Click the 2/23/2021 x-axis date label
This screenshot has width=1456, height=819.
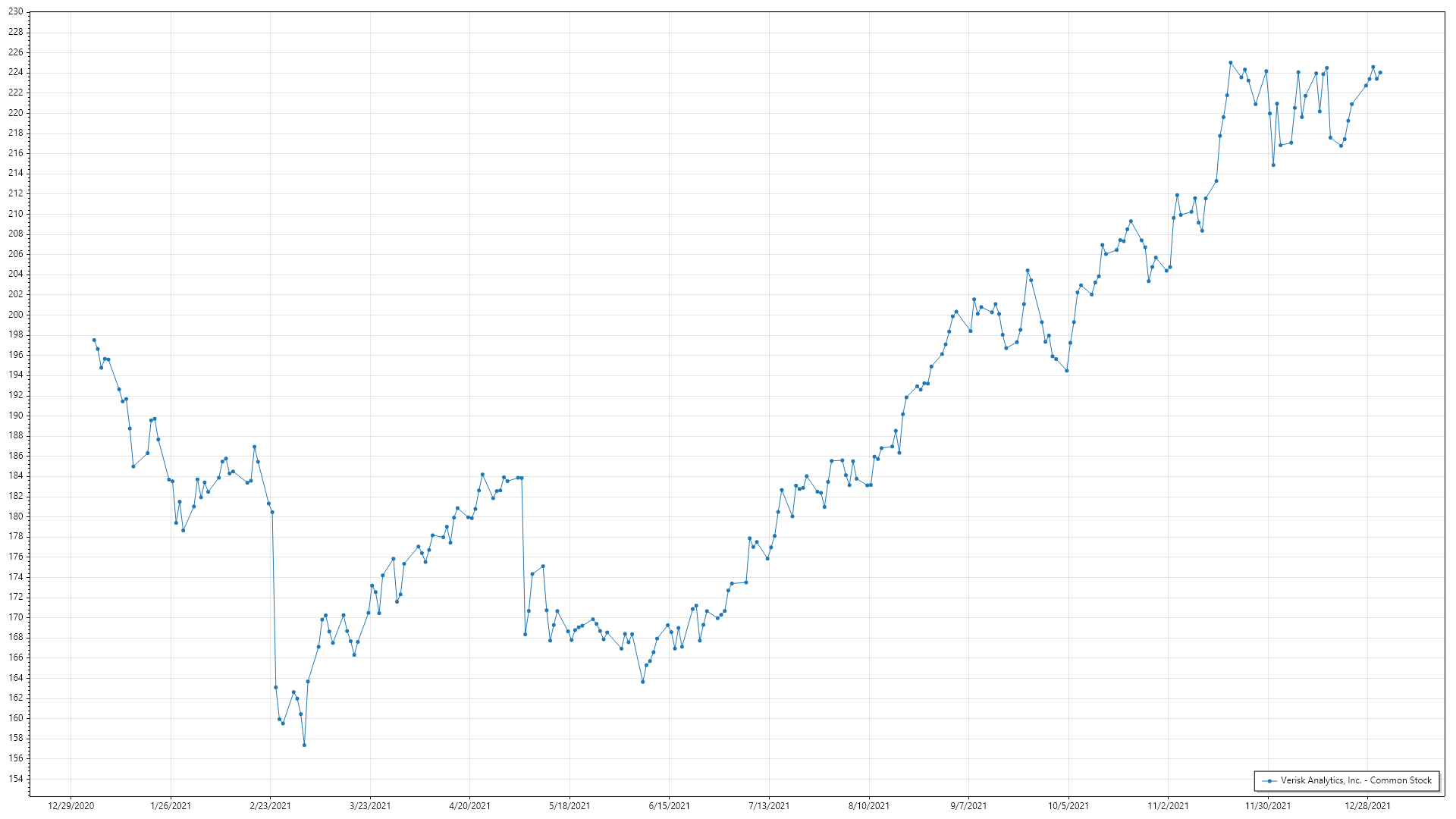(270, 805)
